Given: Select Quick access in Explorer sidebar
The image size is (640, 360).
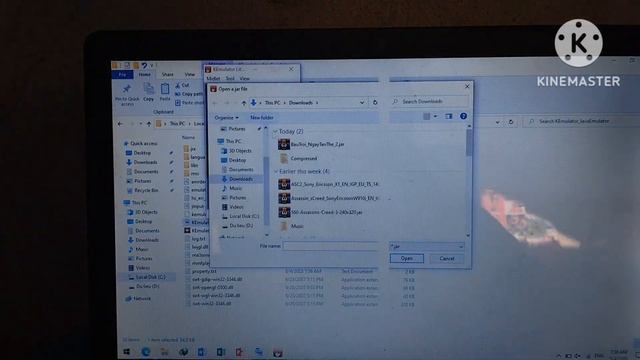Looking at the screenshot, I should click(140, 144).
